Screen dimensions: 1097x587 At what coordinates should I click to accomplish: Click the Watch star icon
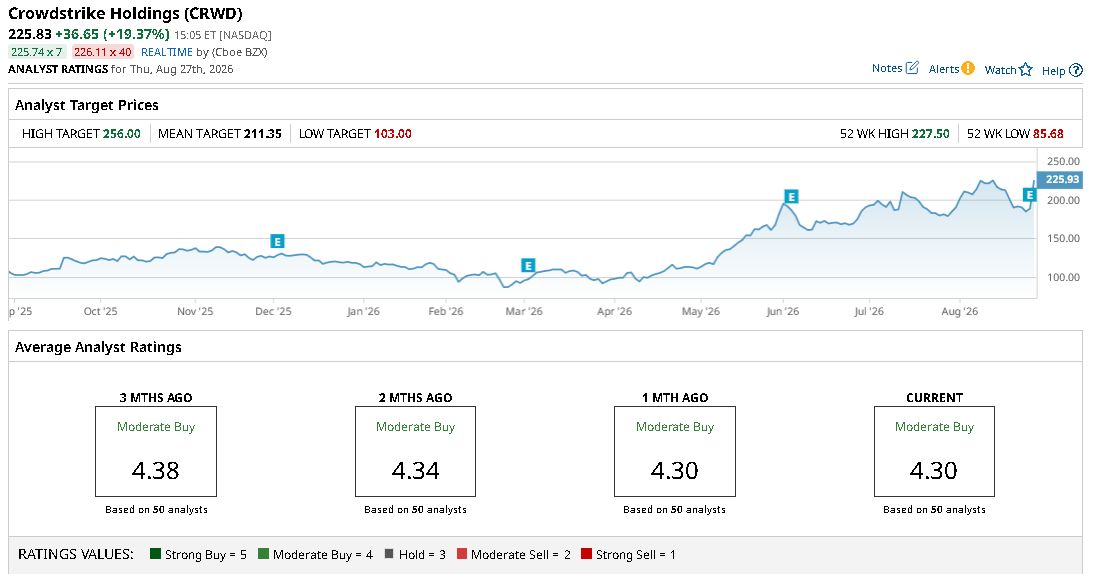pyautogui.click(x=1026, y=69)
